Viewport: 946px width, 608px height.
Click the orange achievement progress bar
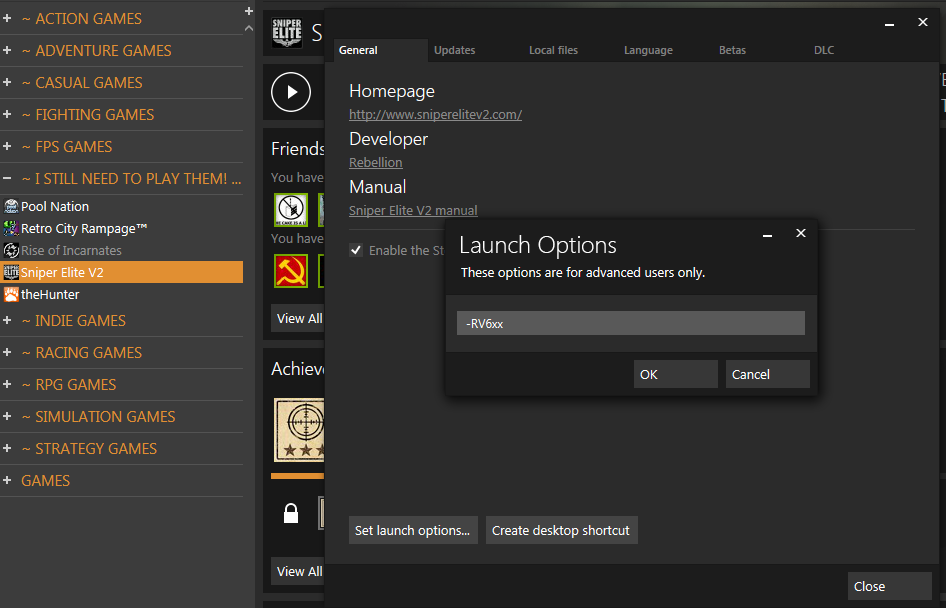coord(297,476)
